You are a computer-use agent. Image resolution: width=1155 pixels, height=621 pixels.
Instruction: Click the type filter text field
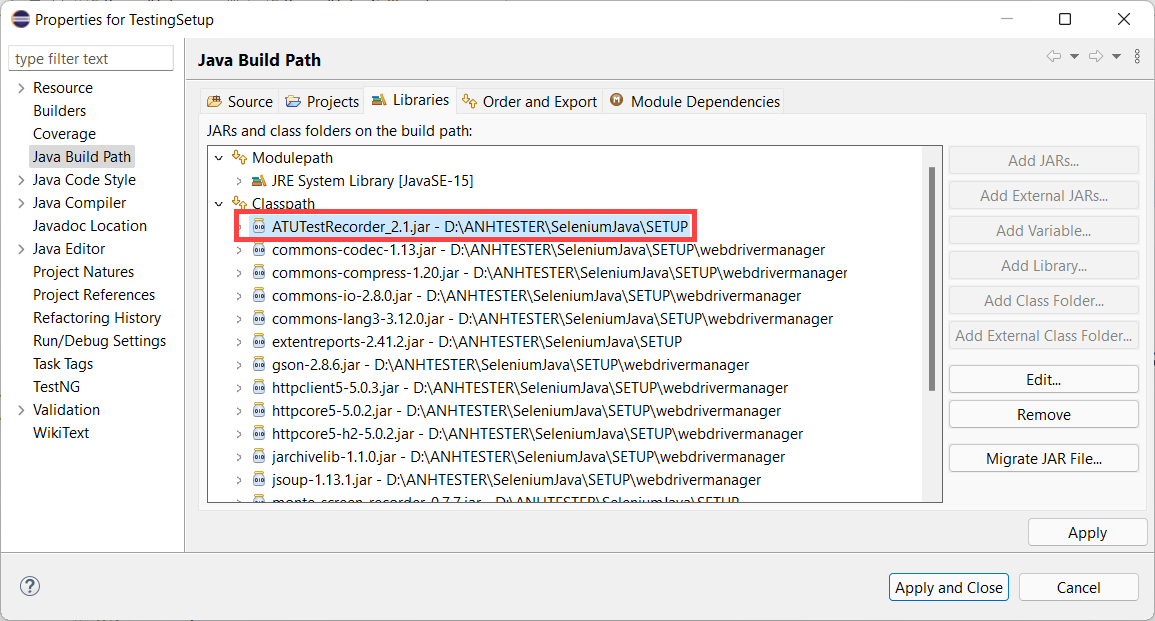coord(91,58)
